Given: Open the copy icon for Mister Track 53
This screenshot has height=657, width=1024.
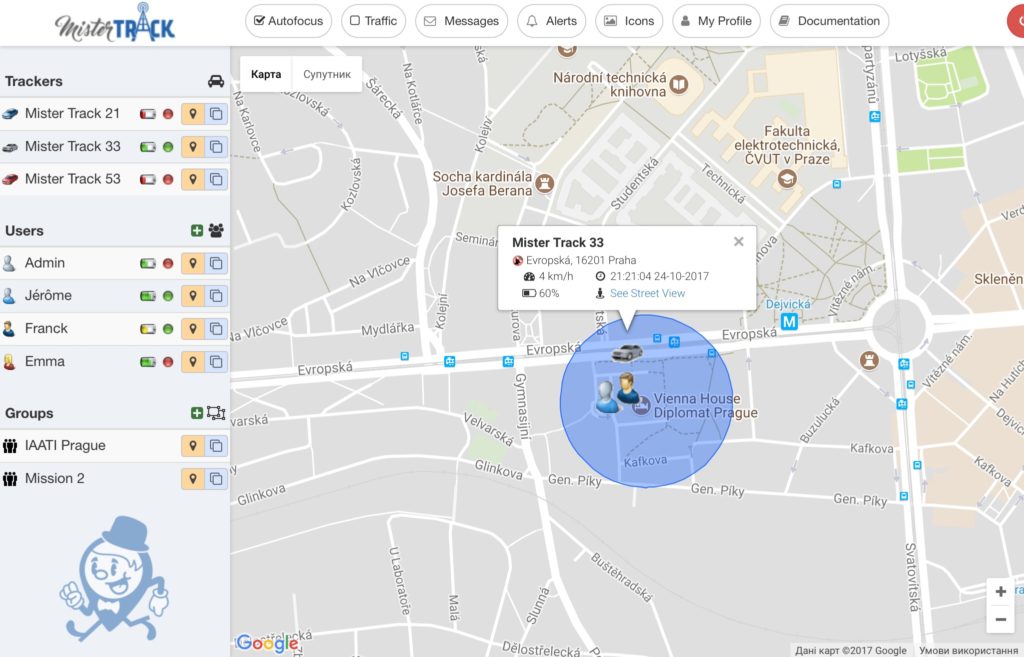Looking at the screenshot, I should pos(216,179).
